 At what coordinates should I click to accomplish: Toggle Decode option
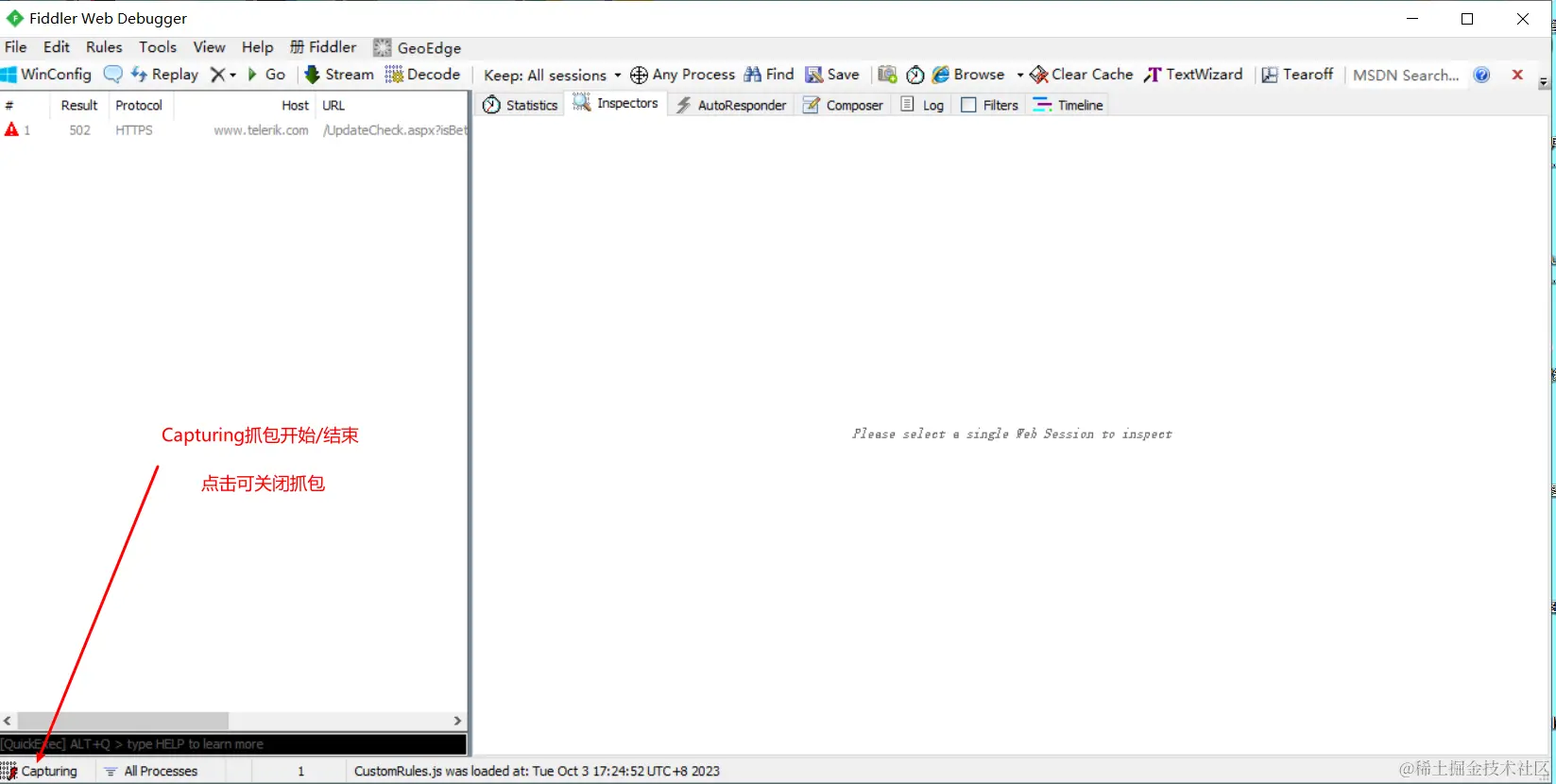point(422,74)
